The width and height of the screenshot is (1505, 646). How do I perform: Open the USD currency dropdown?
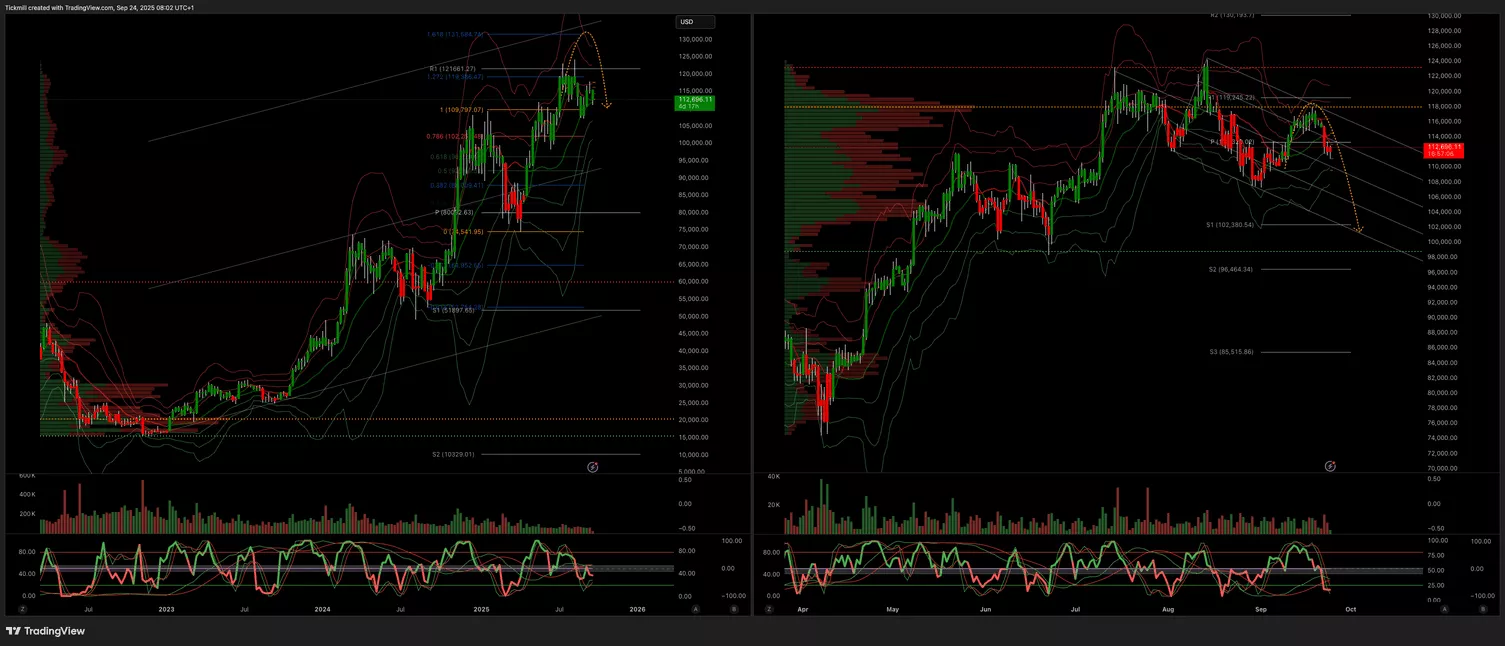[x=695, y=22]
